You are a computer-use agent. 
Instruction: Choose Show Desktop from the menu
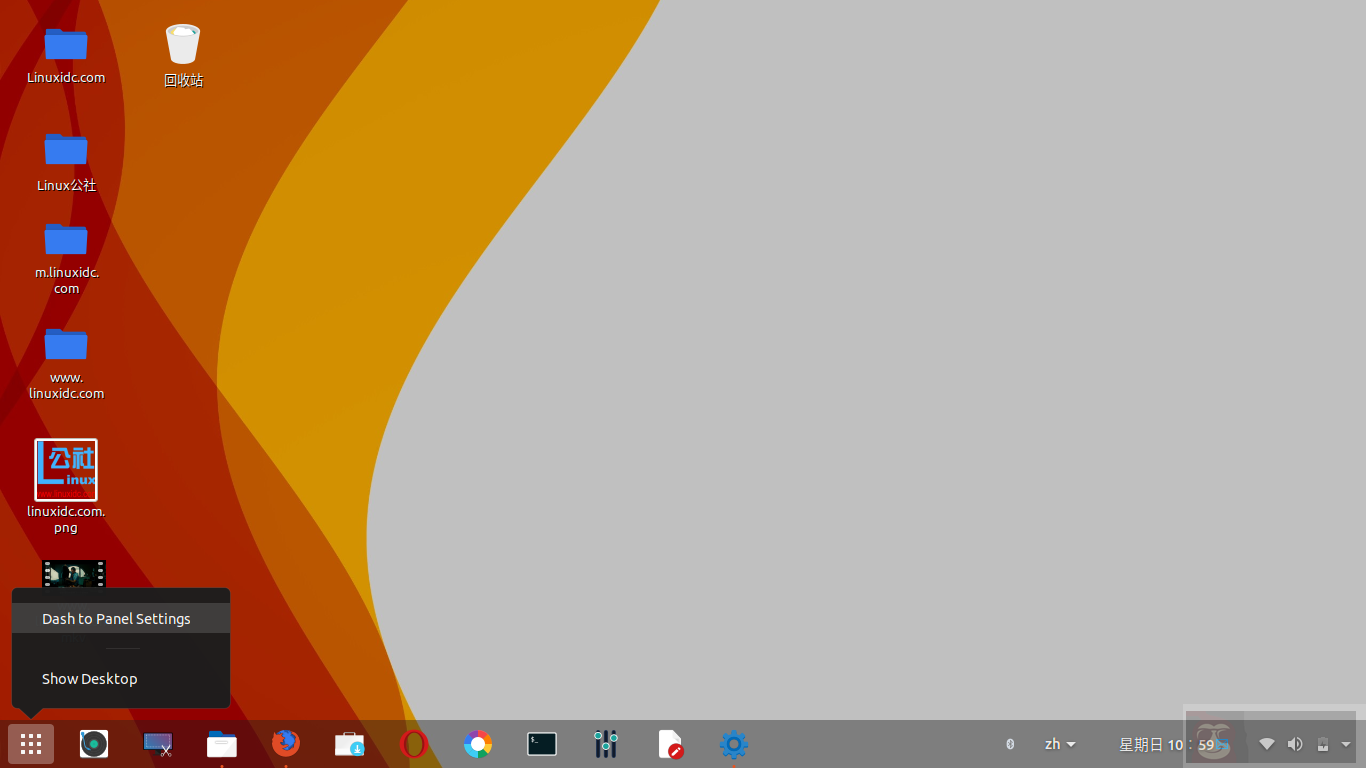pyautogui.click(x=89, y=679)
